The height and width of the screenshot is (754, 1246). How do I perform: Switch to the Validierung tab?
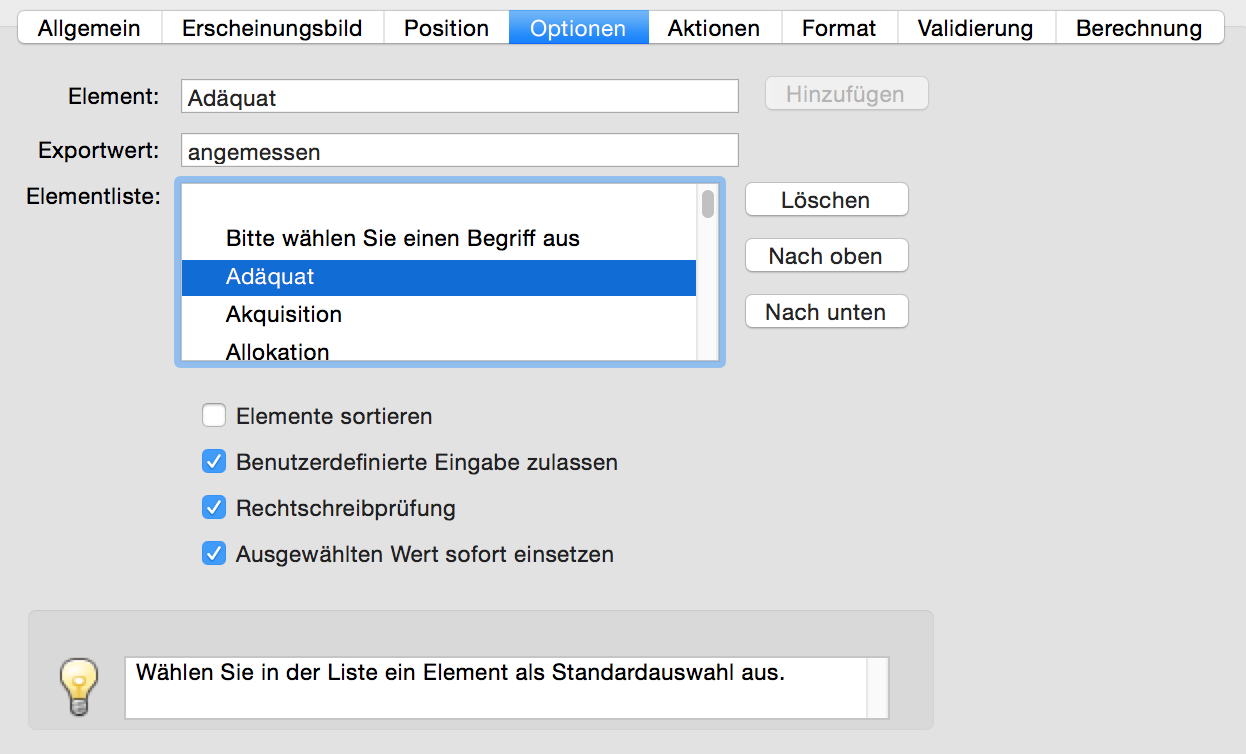(x=975, y=28)
